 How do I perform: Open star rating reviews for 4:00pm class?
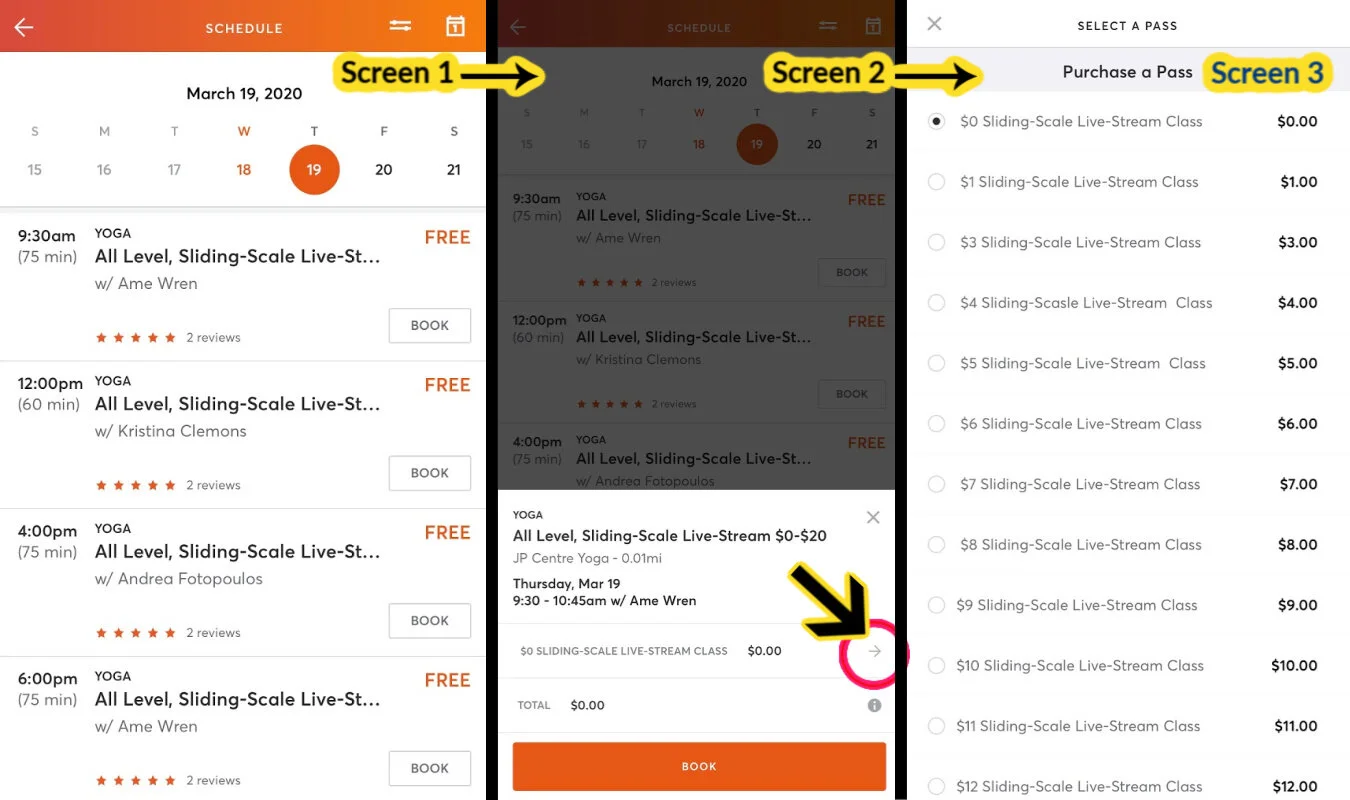point(168,633)
